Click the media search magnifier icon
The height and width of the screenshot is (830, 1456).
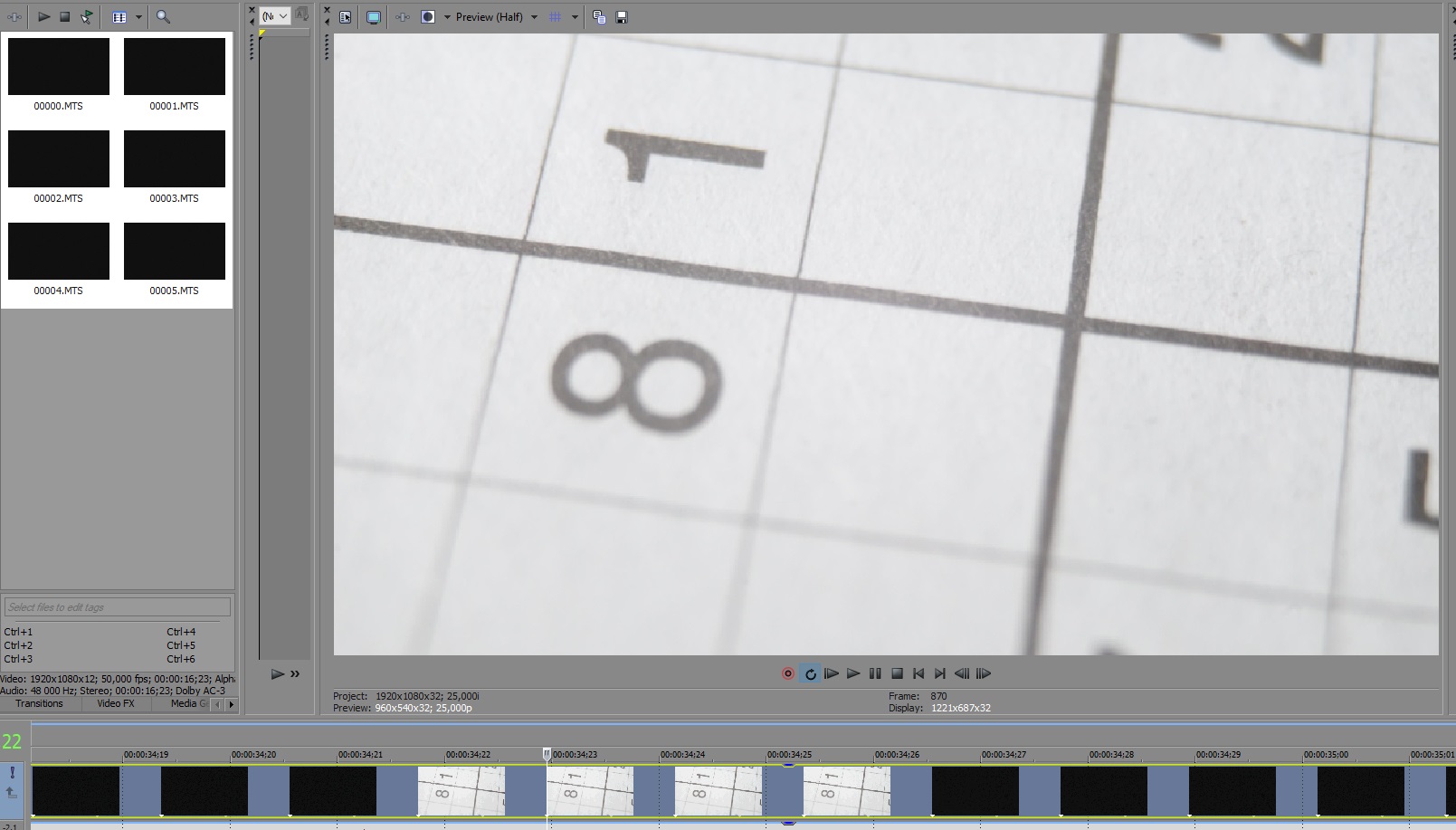pyautogui.click(x=163, y=17)
